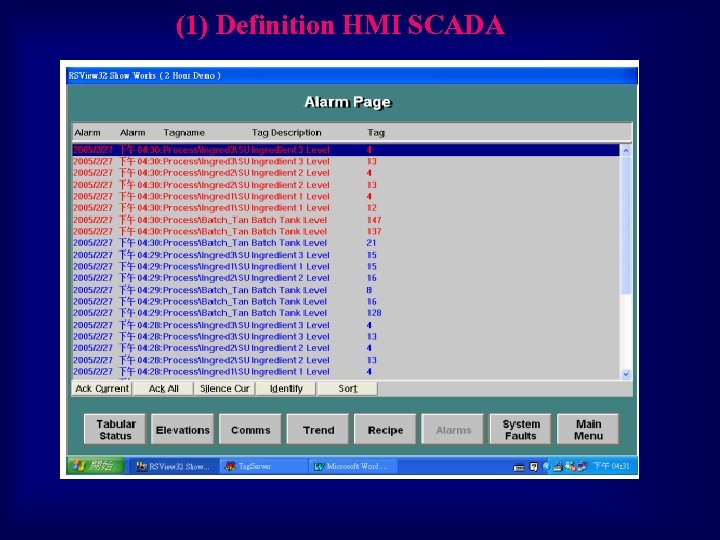Screen dimensions: 720x540
Task: Click the taskbar clock showing 04:31
Action: (611, 467)
